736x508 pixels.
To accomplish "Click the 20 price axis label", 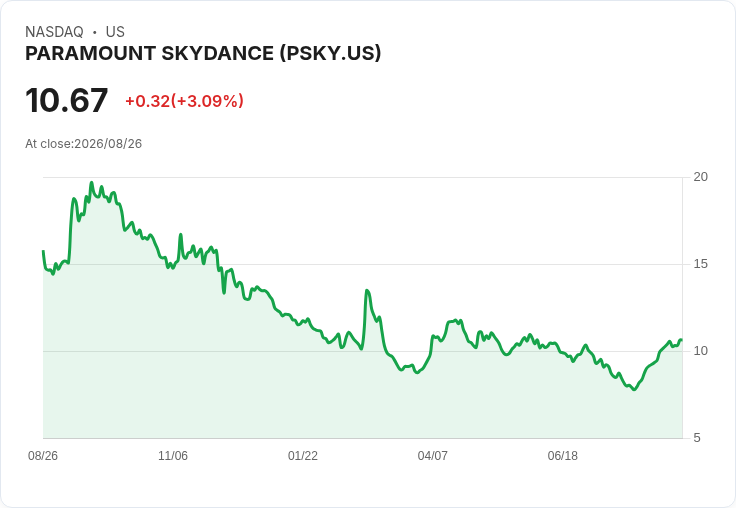I will click(x=700, y=177).
